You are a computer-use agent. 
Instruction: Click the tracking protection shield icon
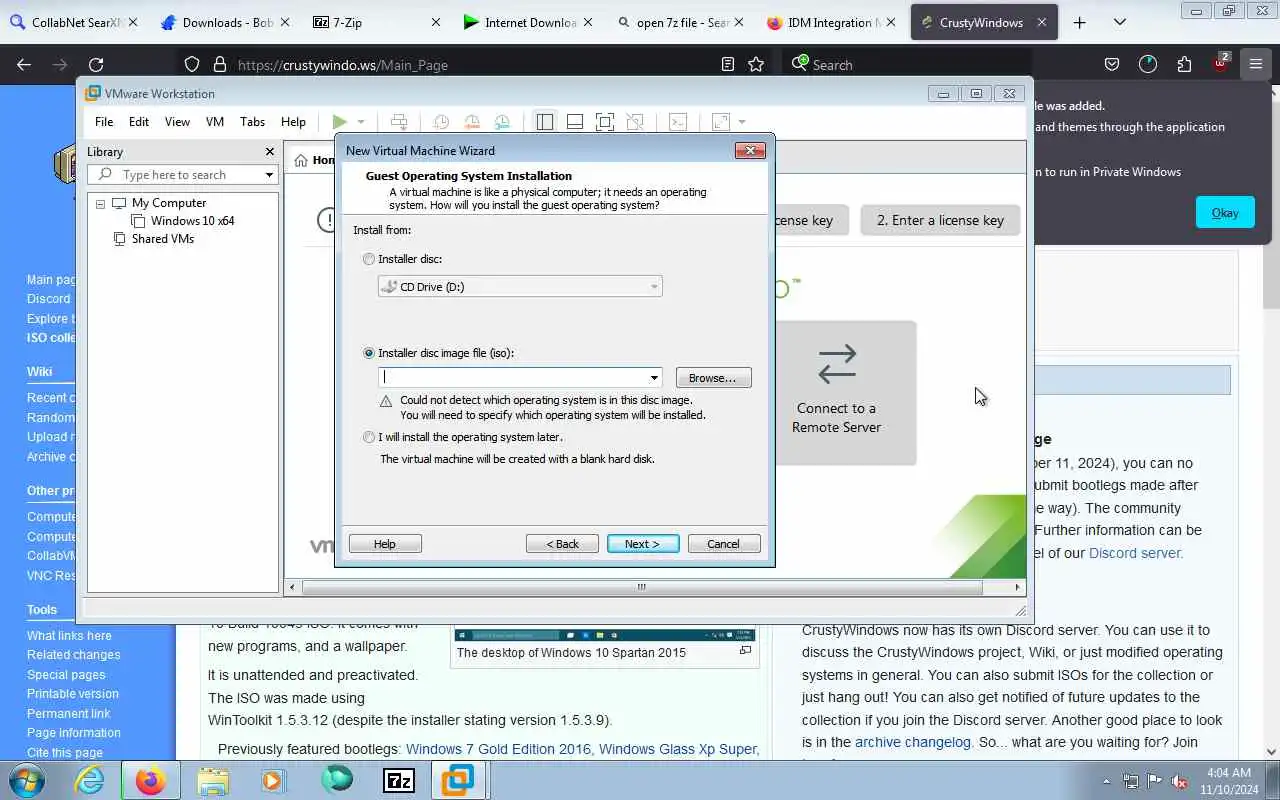pos(192,64)
